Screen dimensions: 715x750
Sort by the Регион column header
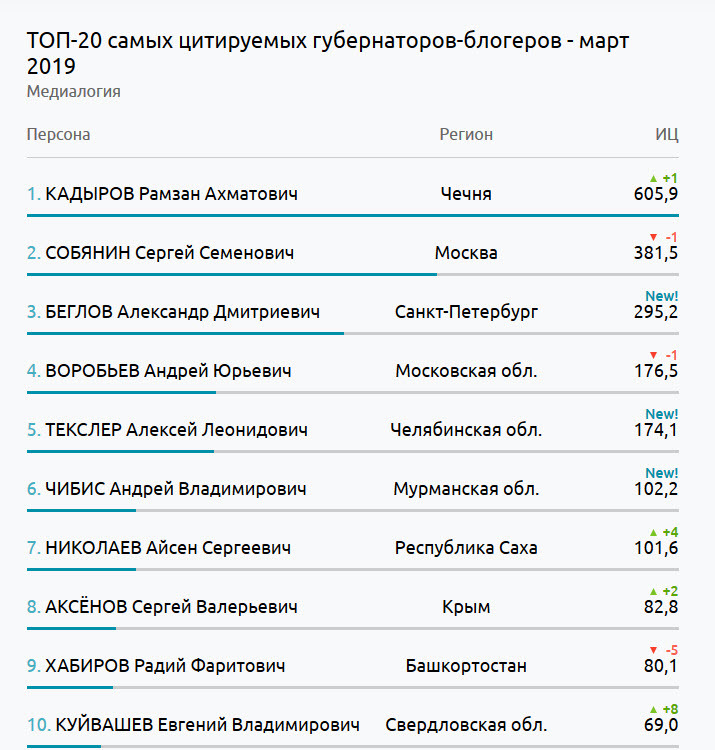tap(466, 135)
